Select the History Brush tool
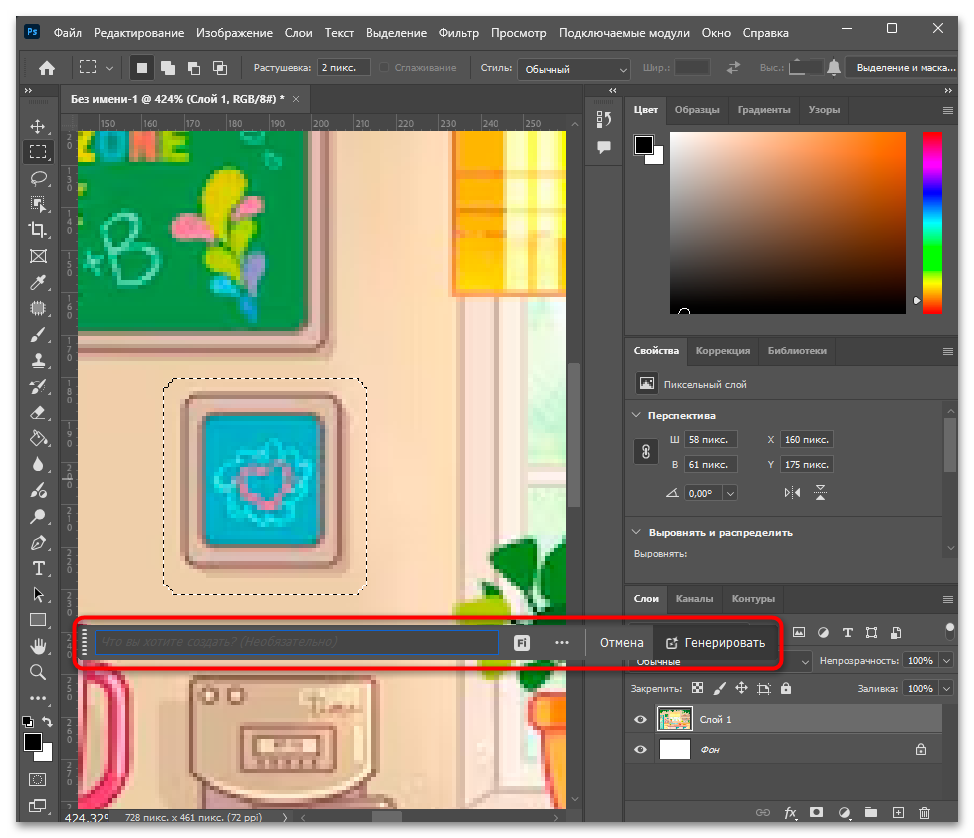The image size is (974, 838). click(38, 386)
